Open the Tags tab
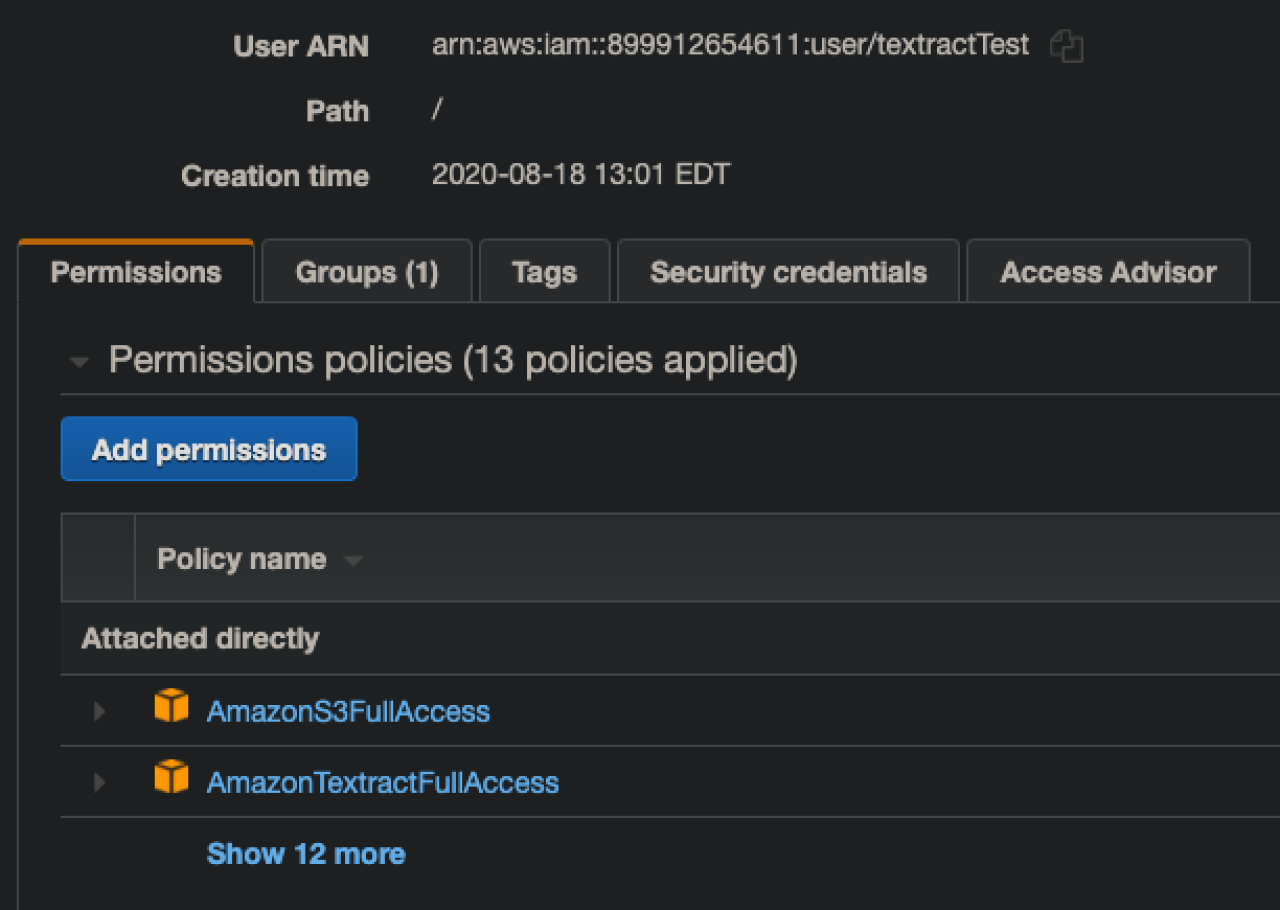The image size is (1280, 910). click(x=544, y=272)
